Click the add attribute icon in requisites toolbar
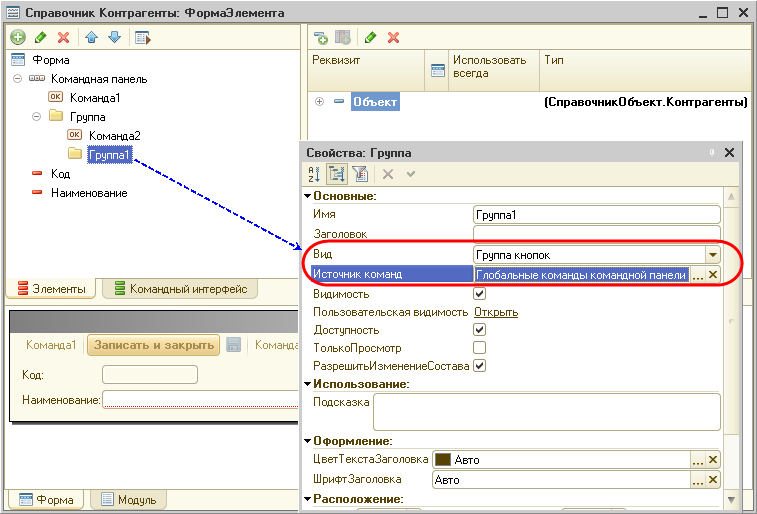 point(321,38)
